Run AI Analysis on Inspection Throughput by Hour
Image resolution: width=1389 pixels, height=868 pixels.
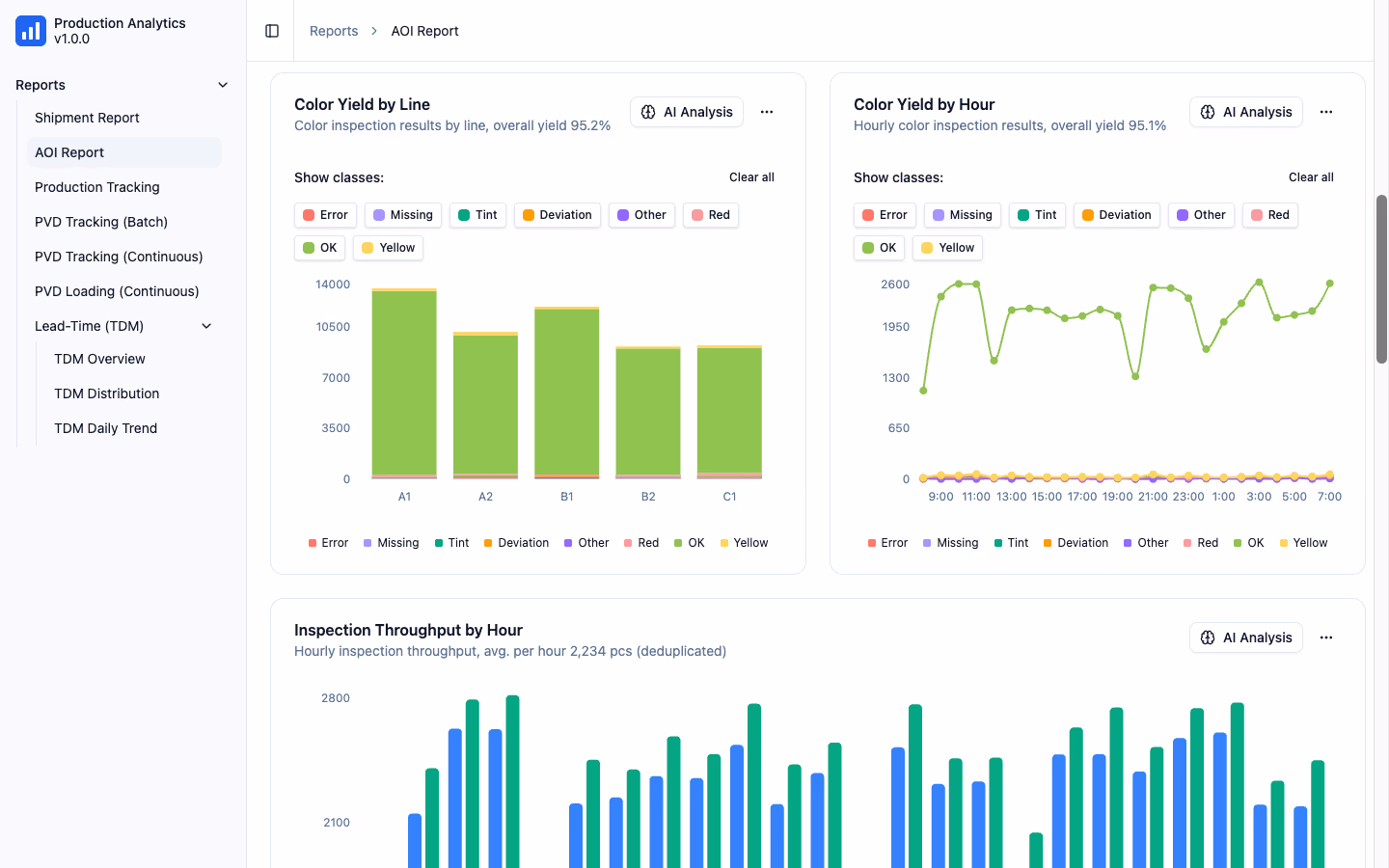click(x=1246, y=637)
